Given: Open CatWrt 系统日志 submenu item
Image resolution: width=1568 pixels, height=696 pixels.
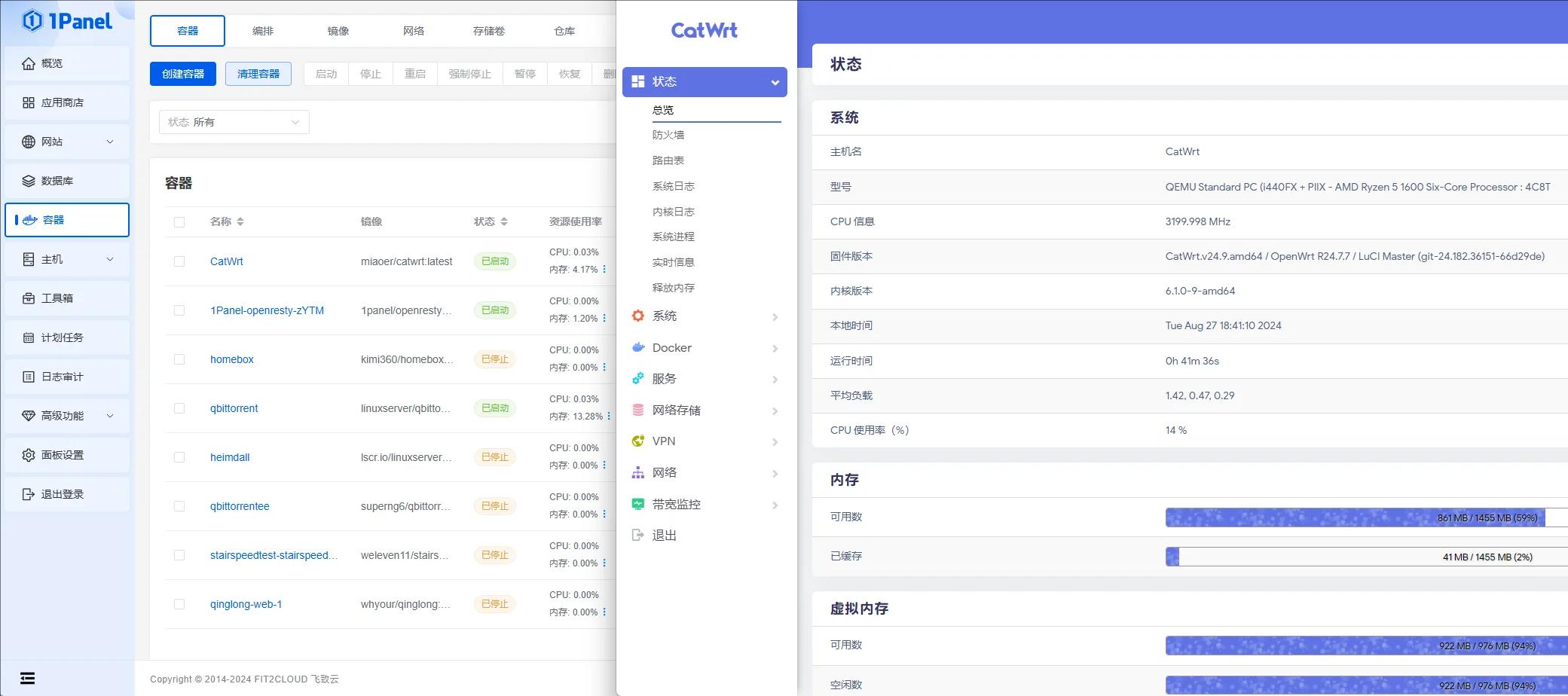Looking at the screenshot, I should click(674, 186).
